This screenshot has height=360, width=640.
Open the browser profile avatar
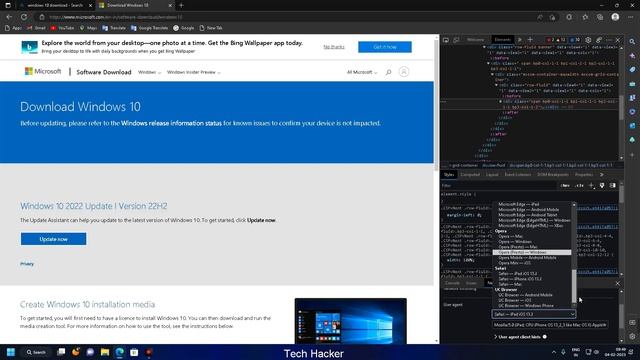pos(615,17)
